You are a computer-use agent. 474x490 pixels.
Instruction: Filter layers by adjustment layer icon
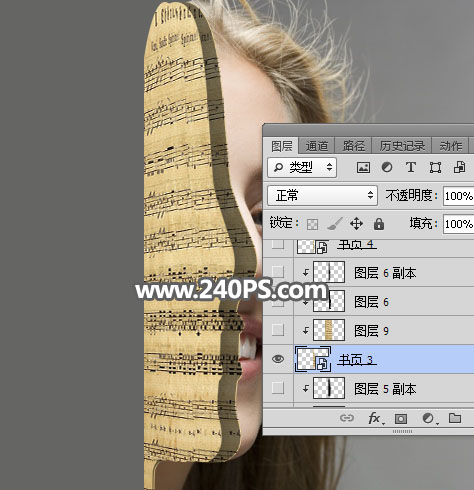387,167
